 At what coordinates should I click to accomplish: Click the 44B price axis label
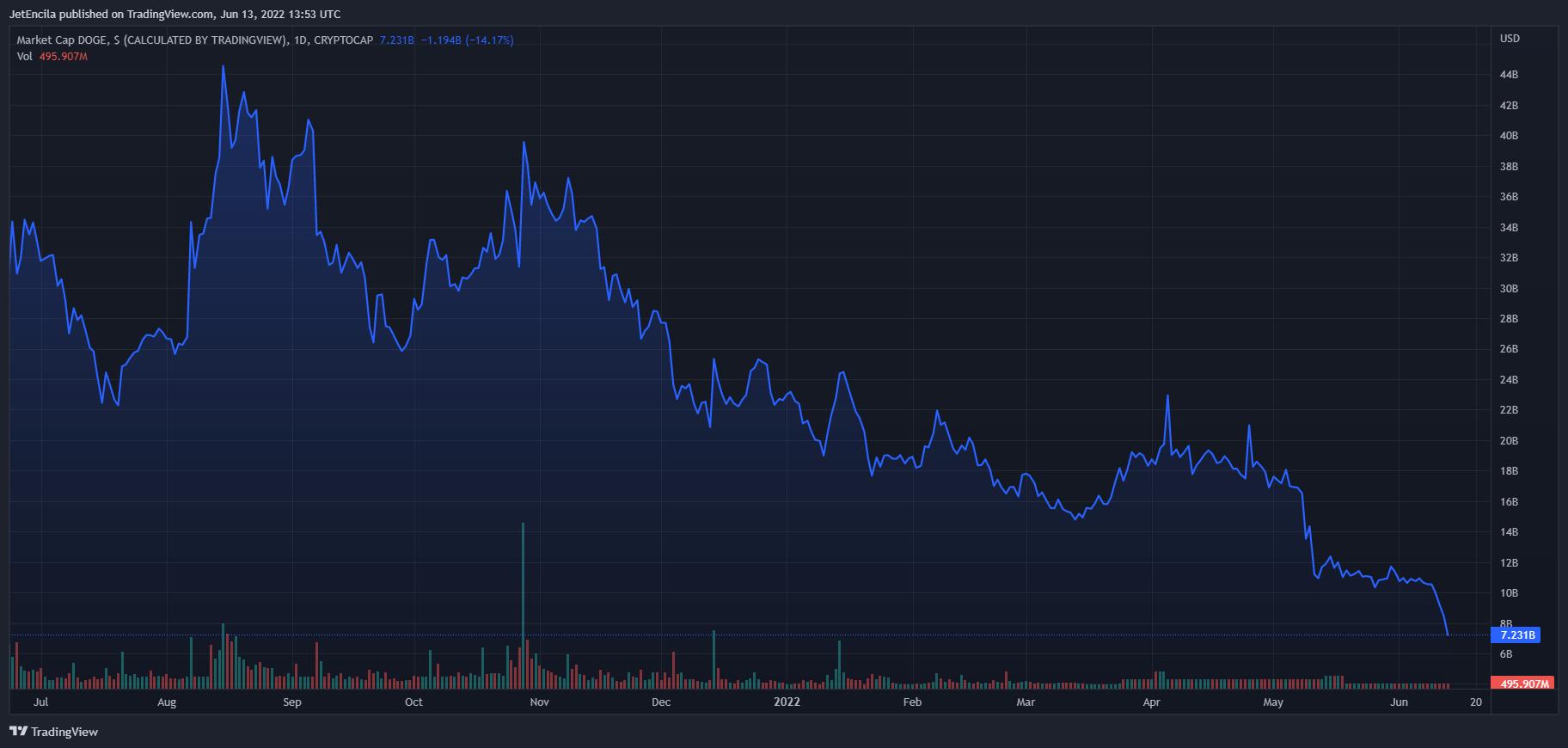[x=1509, y=75]
